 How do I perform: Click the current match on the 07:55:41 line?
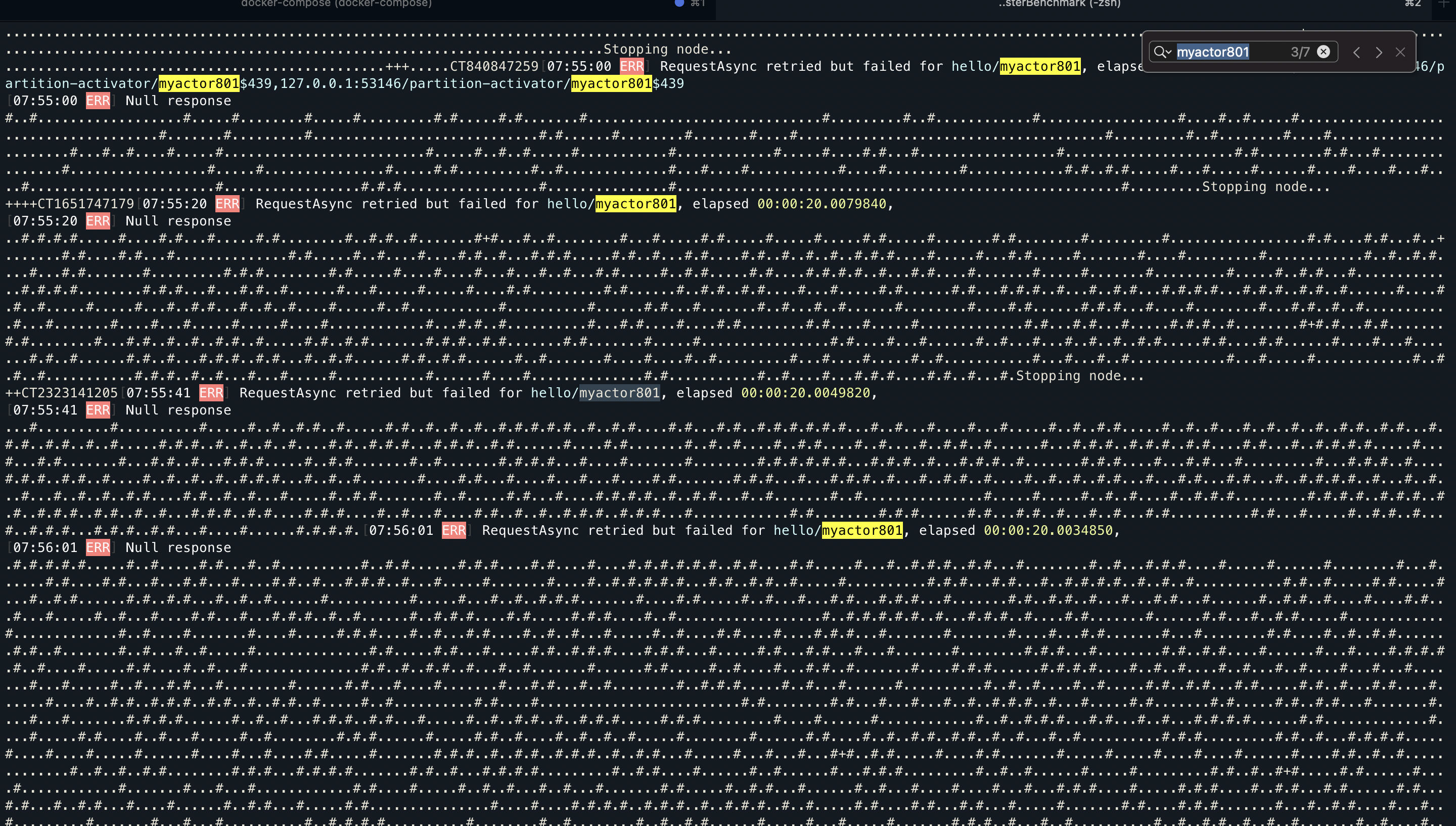(x=619, y=393)
